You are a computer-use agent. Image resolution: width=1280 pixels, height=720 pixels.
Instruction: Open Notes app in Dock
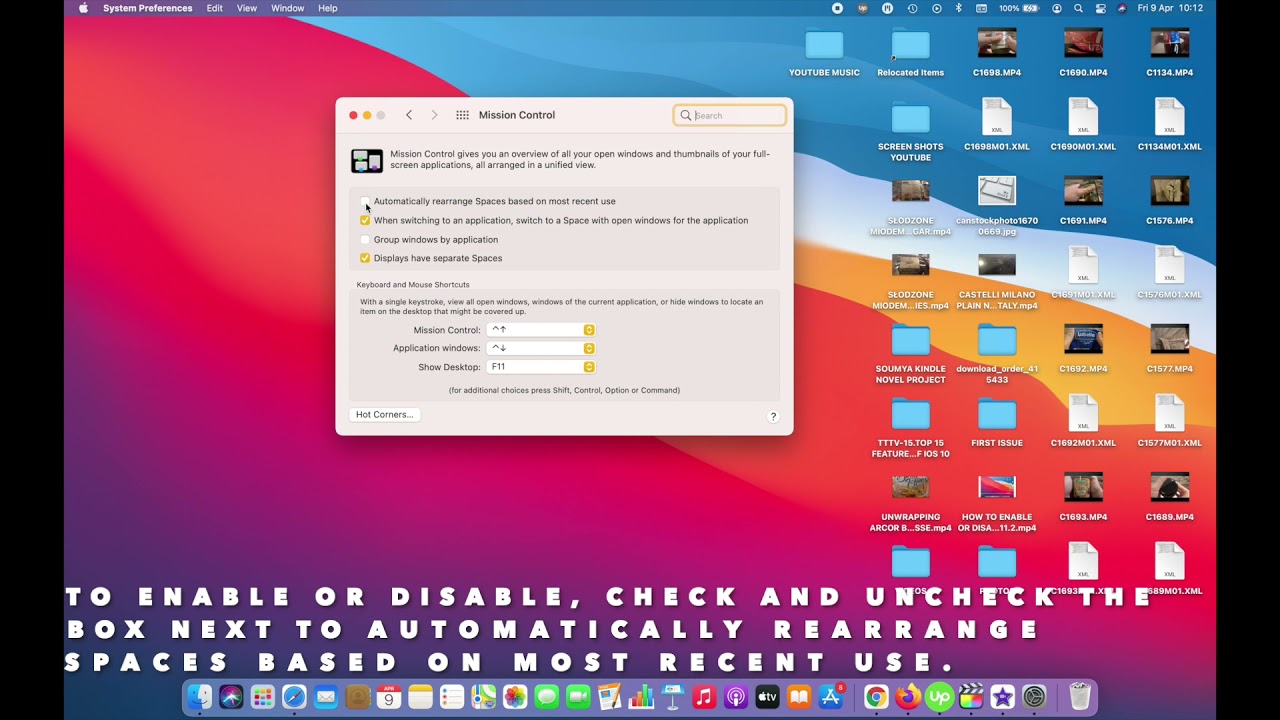(420, 697)
